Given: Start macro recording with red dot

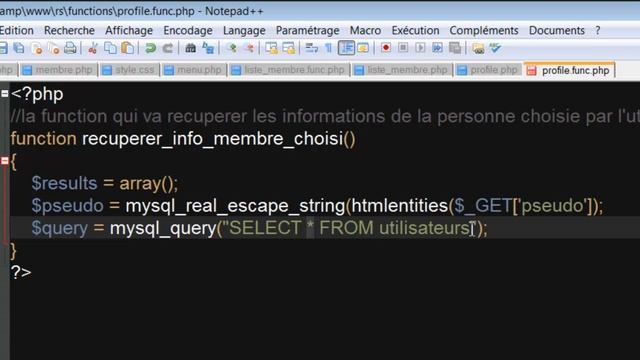Looking at the screenshot, I should [x=385, y=48].
